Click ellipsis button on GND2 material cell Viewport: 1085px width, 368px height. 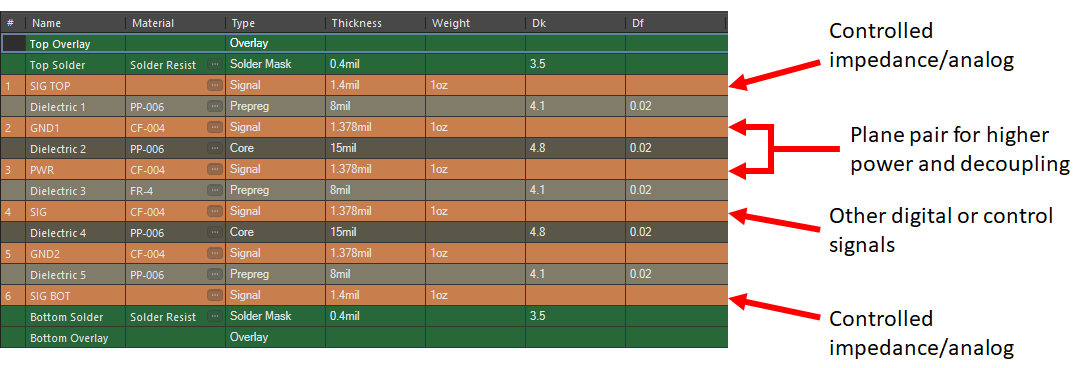tap(216, 253)
